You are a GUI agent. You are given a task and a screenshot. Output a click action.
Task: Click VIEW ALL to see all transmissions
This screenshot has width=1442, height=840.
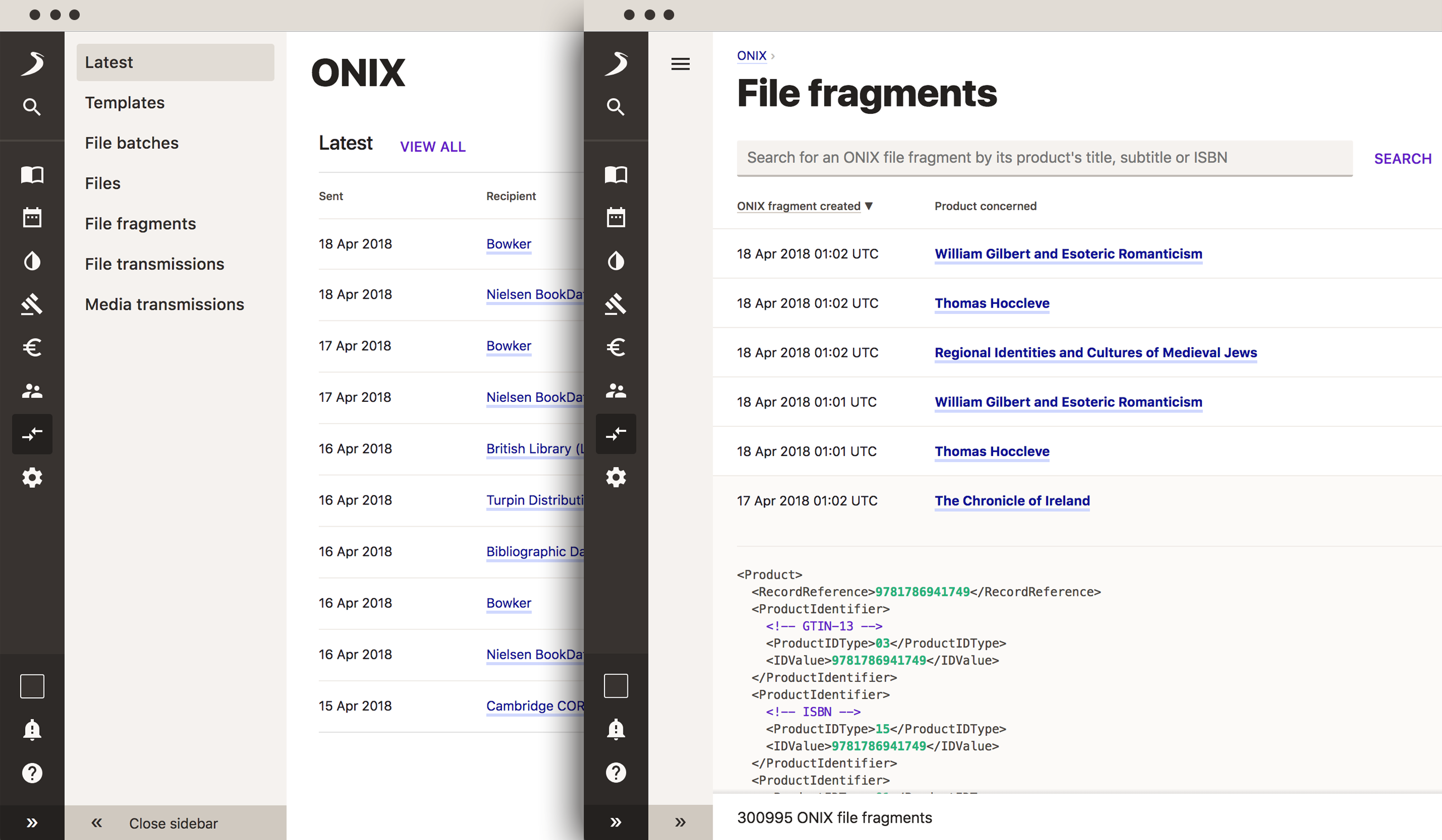pyautogui.click(x=432, y=146)
